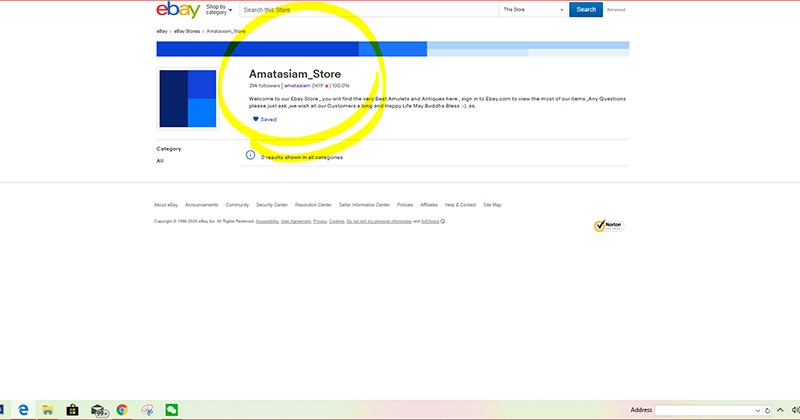Click the info icon beside results message
This screenshot has width=800, height=420.
tap(250, 155)
